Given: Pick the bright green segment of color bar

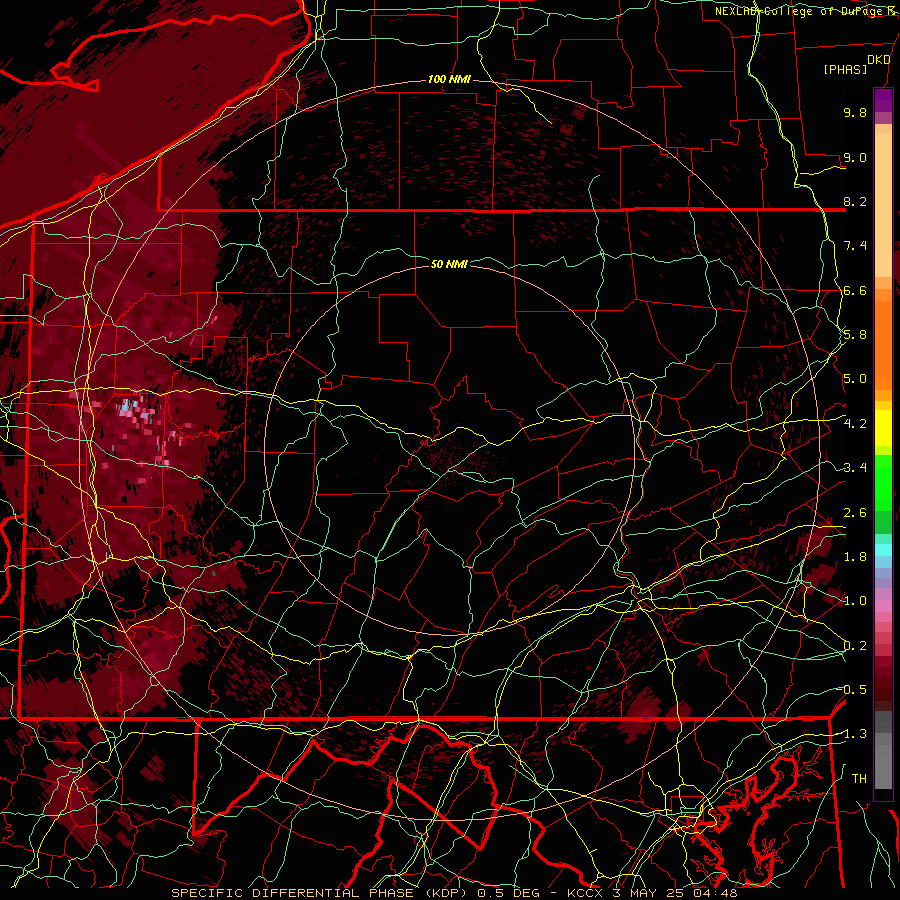Looking at the screenshot, I should (883, 483).
